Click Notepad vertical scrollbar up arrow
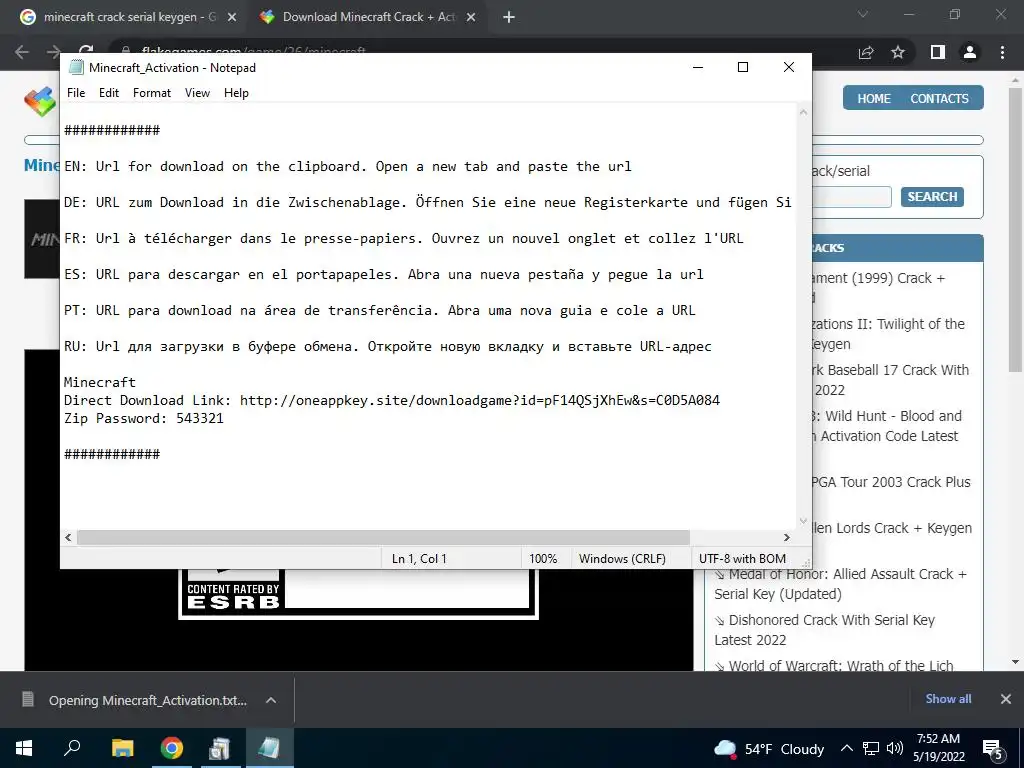This screenshot has height=768, width=1024. point(803,112)
